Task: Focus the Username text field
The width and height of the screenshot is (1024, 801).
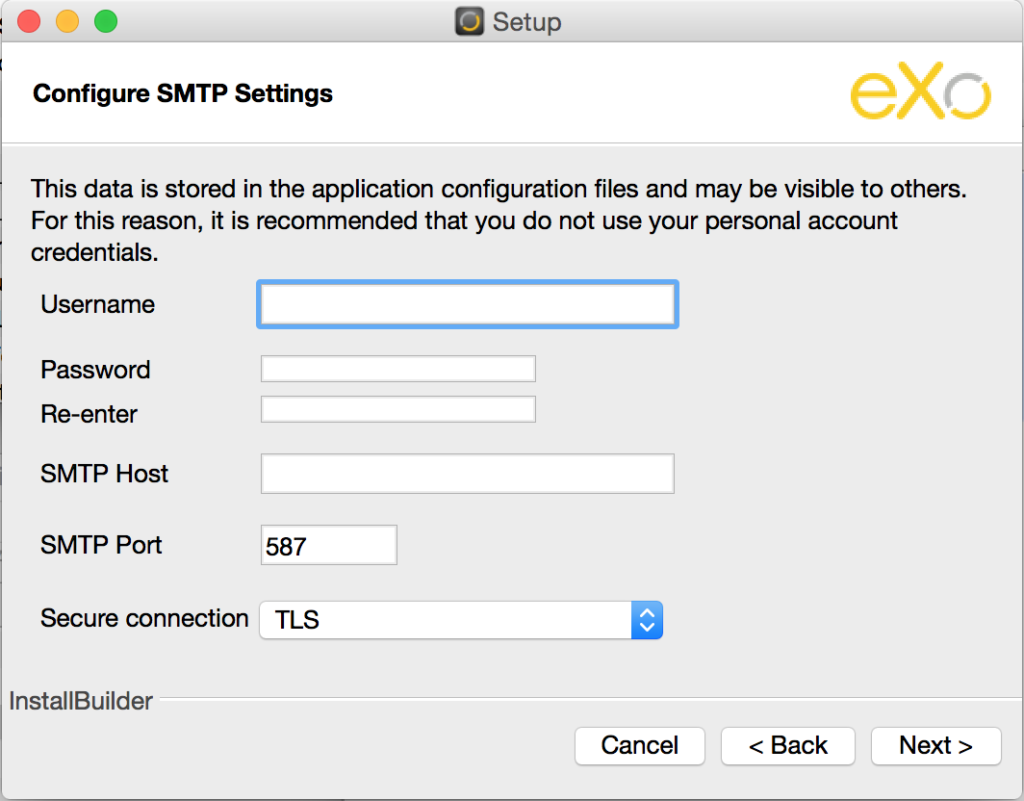Action: coord(467,305)
